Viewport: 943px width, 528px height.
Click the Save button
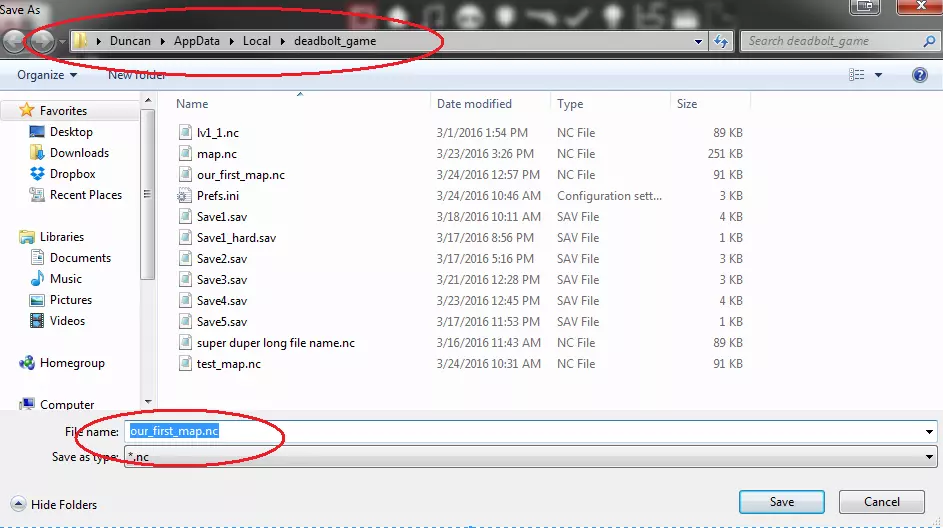click(782, 502)
